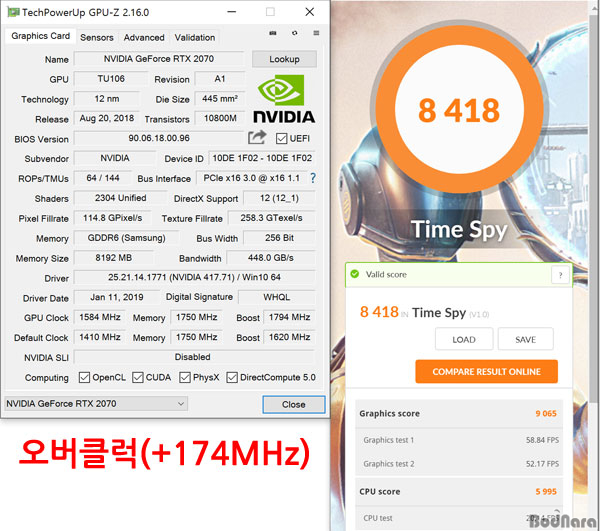
Task: Click the GPU Clock 1584 MHz field
Action: [100, 317]
